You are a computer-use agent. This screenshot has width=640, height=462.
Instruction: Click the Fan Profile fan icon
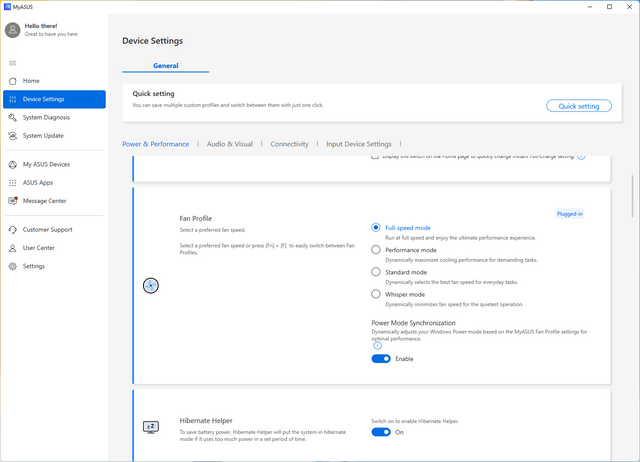[x=151, y=286]
